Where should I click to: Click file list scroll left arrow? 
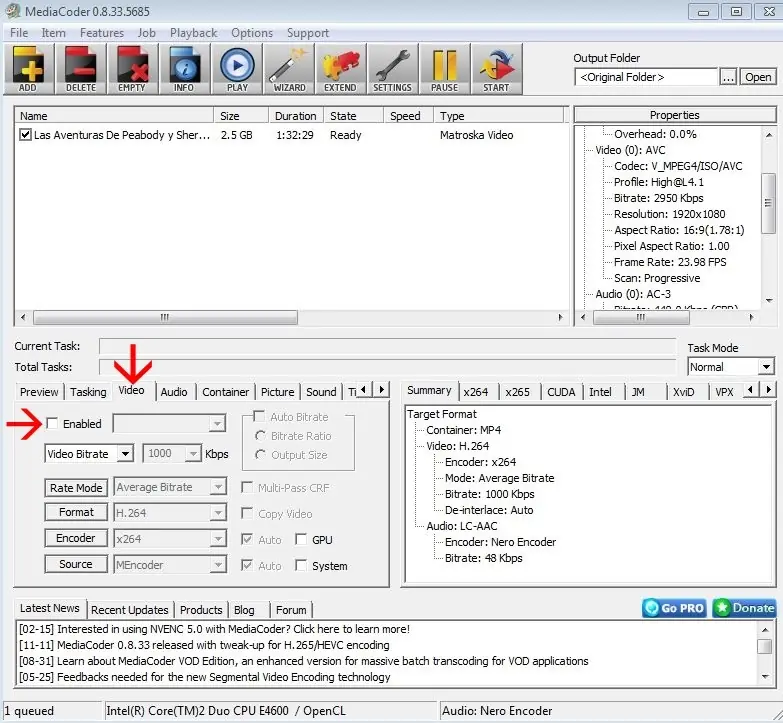coord(23,317)
